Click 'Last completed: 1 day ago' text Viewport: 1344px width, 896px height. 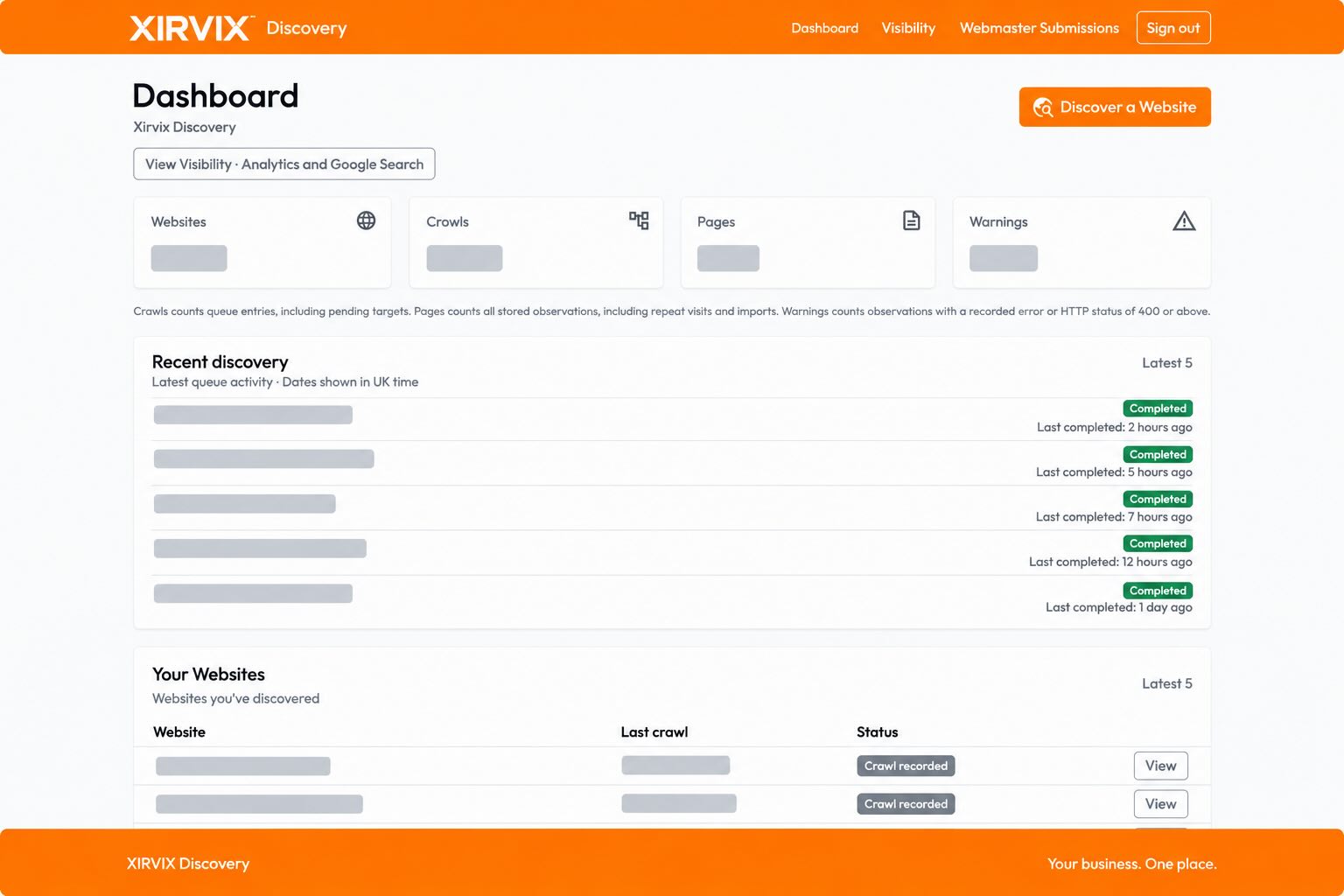1118,607
